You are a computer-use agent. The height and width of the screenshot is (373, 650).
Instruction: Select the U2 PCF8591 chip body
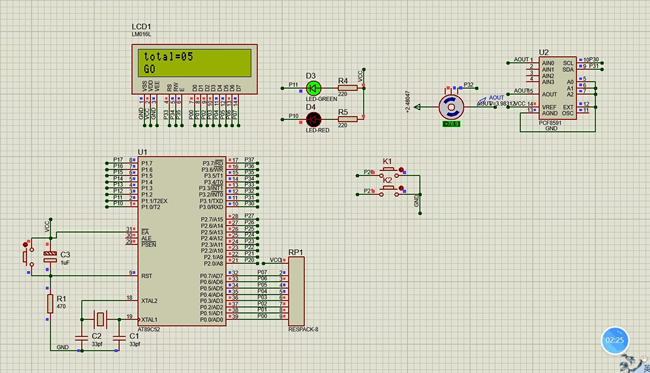point(558,88)
